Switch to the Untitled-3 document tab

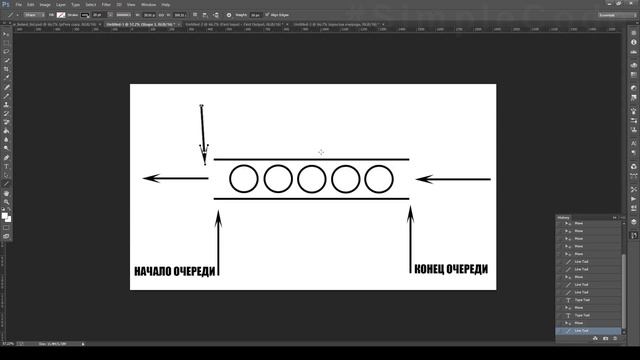click(336, 24)
